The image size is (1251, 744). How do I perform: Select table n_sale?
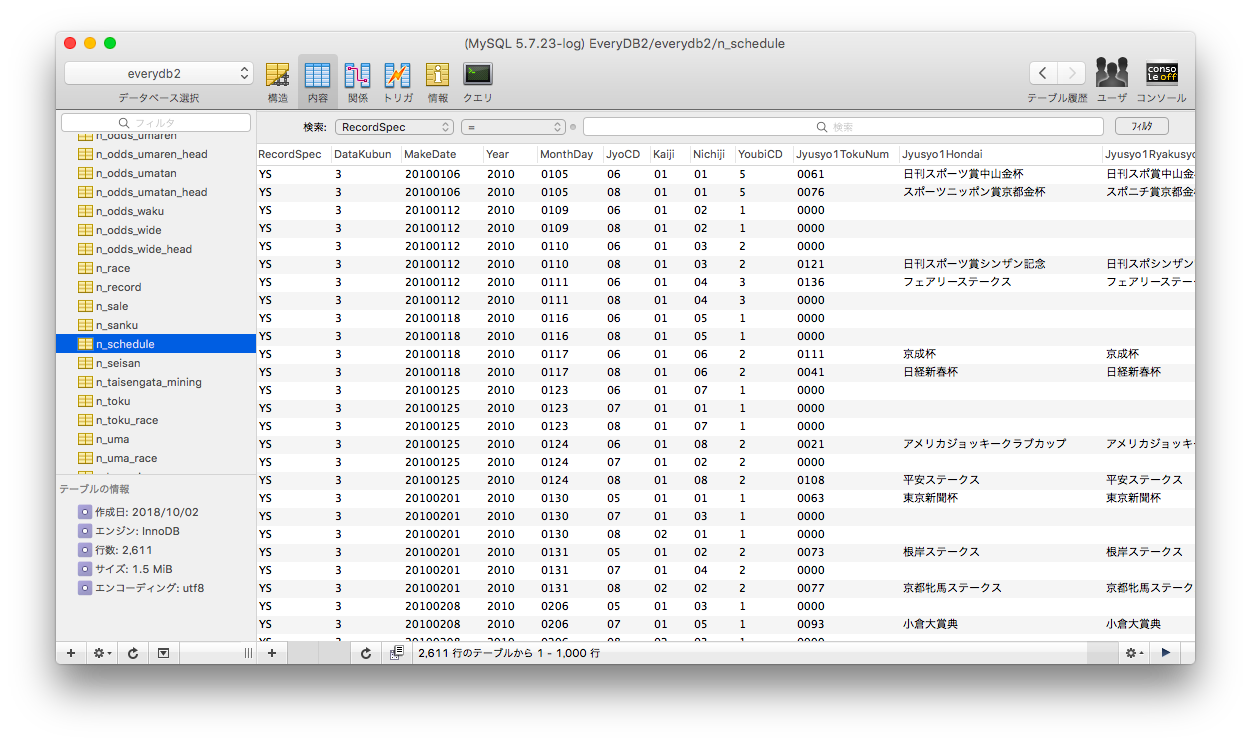156,306
